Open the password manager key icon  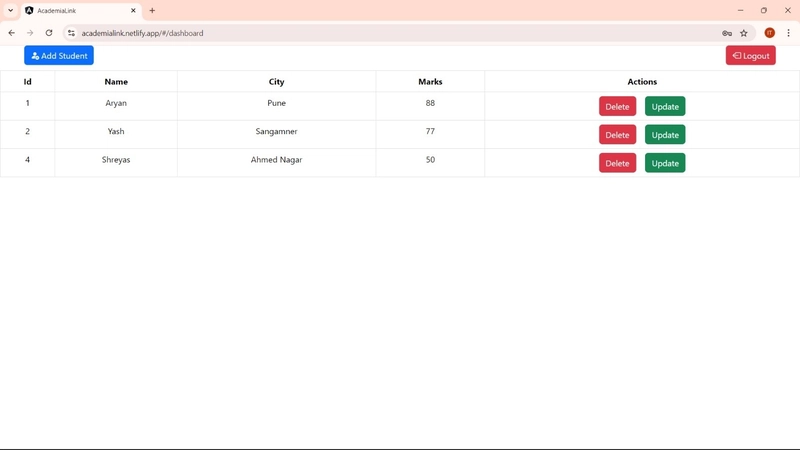pyautogui.click(x=727, y=33)
